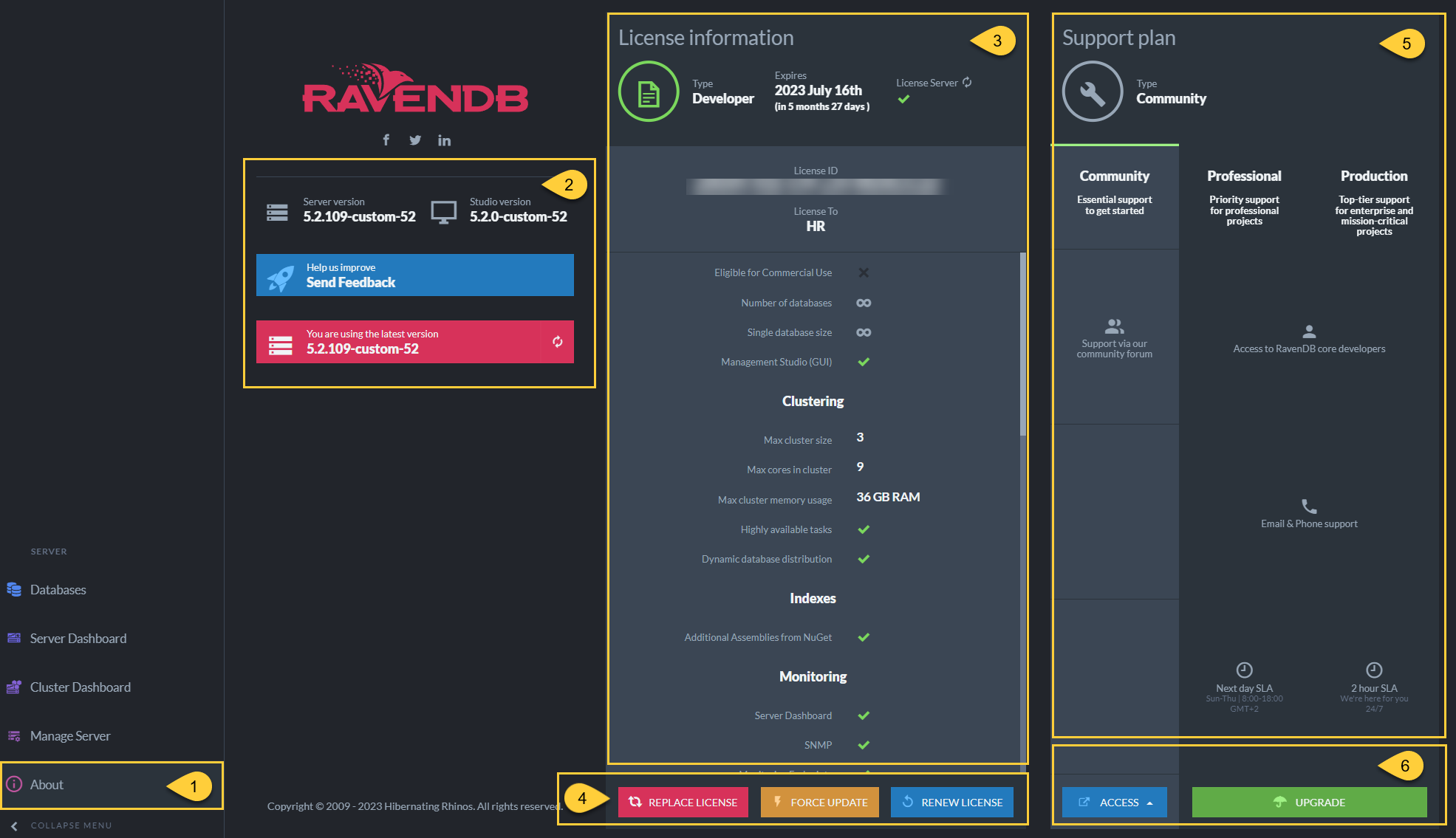Click the Max cluster memory '36 GB RAM' value
Screen dimensions: 1456x838
888,497
